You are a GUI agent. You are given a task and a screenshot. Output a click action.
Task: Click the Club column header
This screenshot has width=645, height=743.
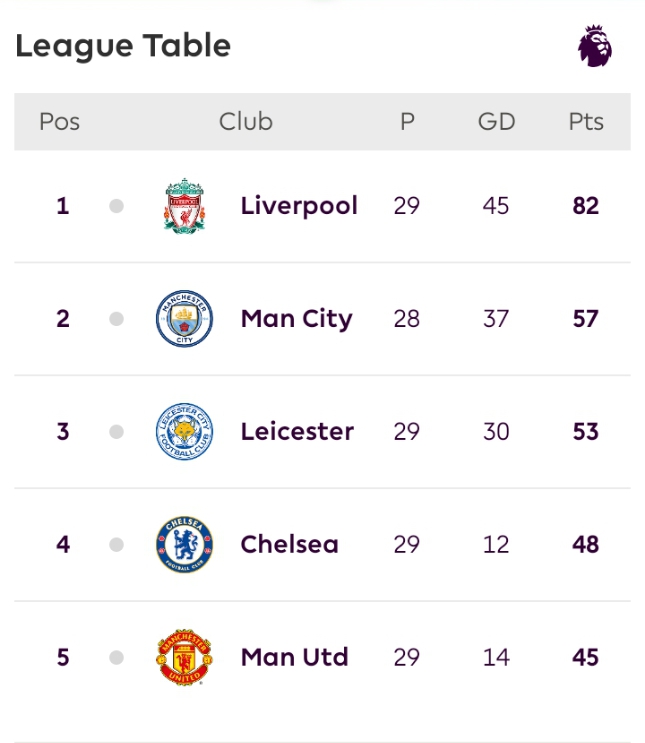tap(246, 122)
